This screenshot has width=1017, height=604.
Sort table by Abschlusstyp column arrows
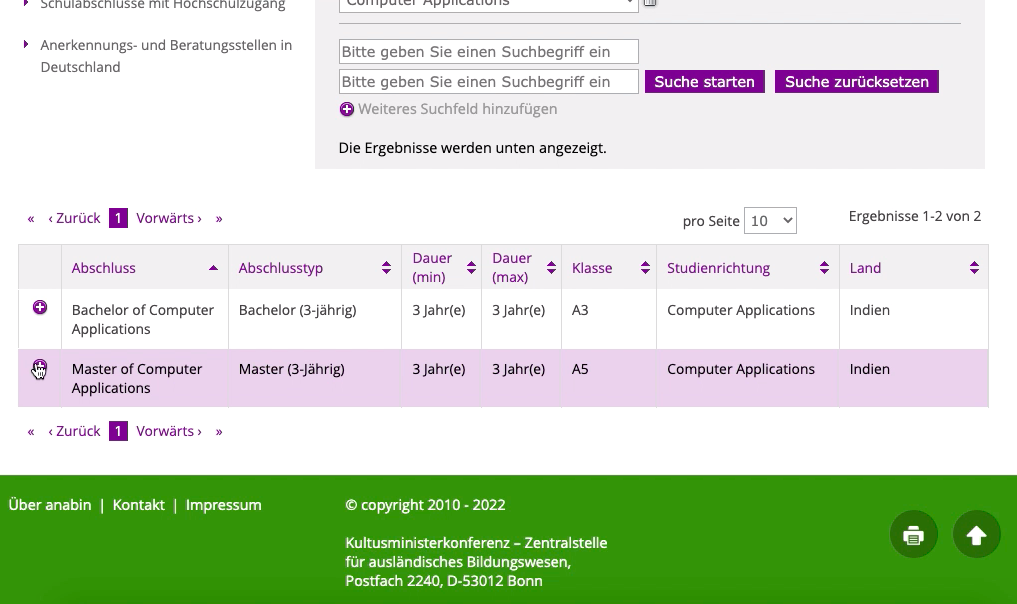[x=386, y=268]
